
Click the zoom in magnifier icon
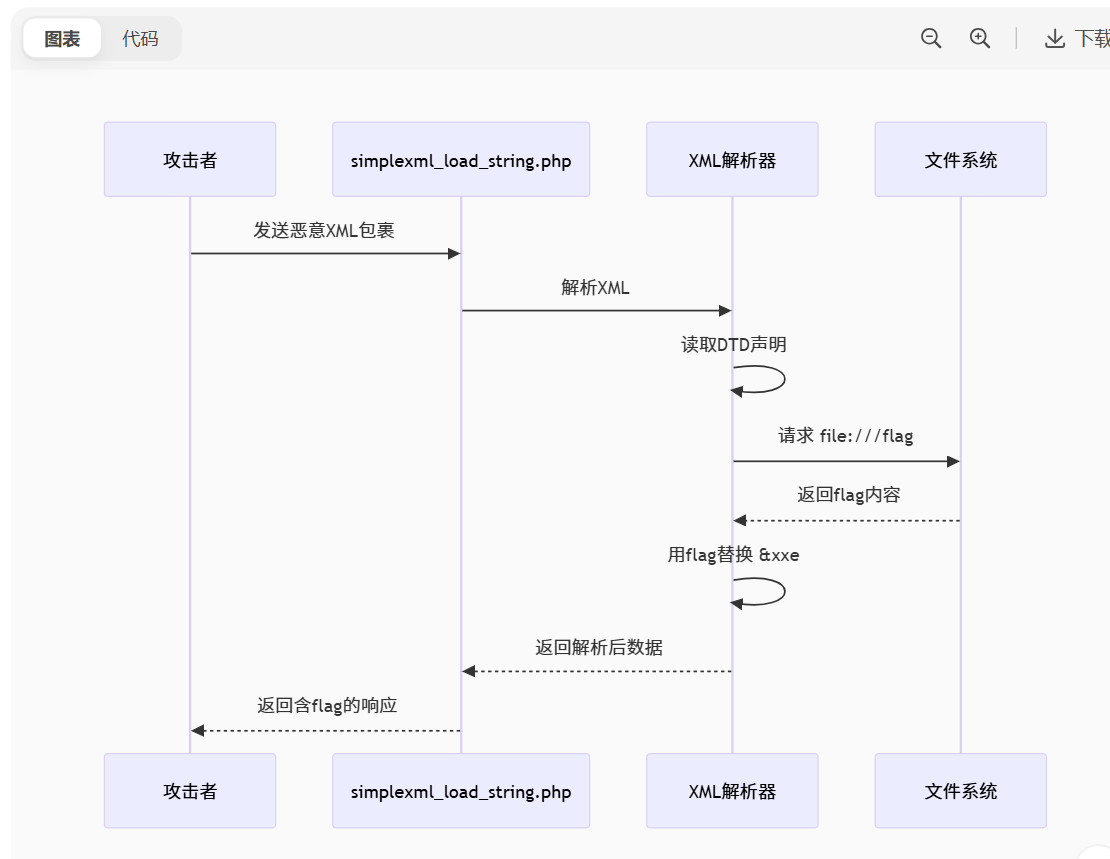(x=980, y=39)
